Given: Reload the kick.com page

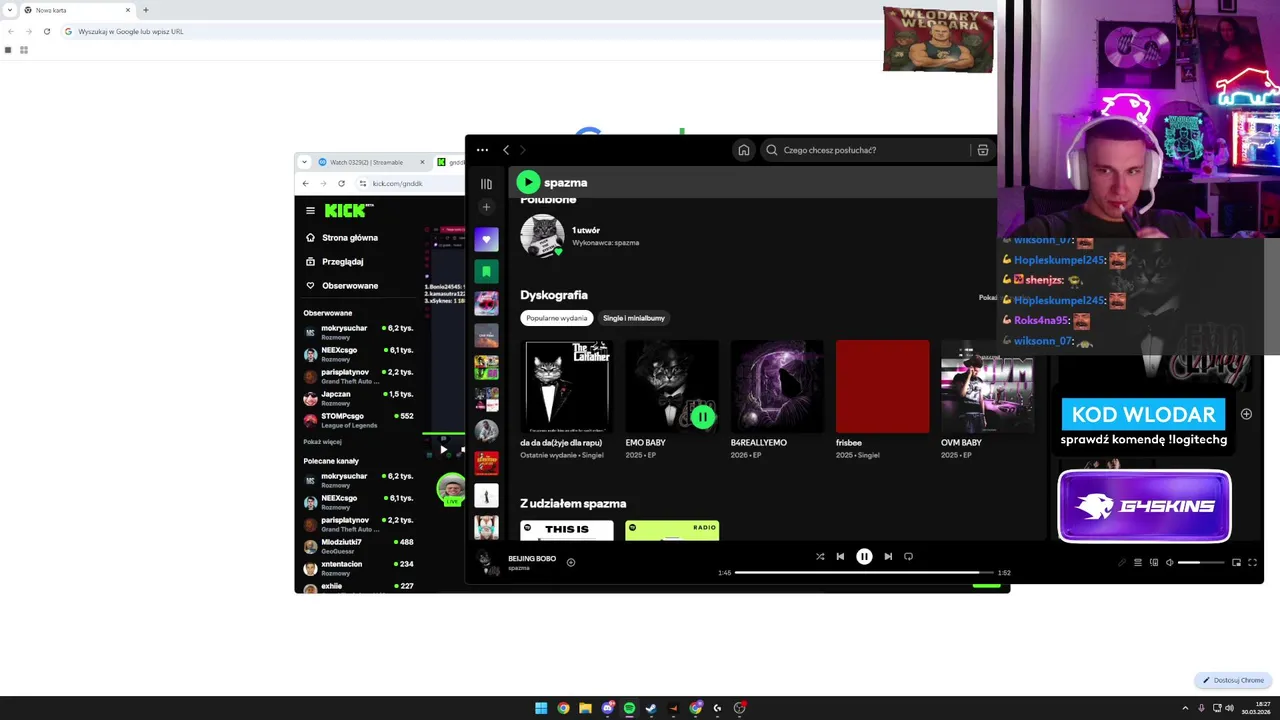Looking at the screenshot, I should pyautogui.click(x=341, y=184).
